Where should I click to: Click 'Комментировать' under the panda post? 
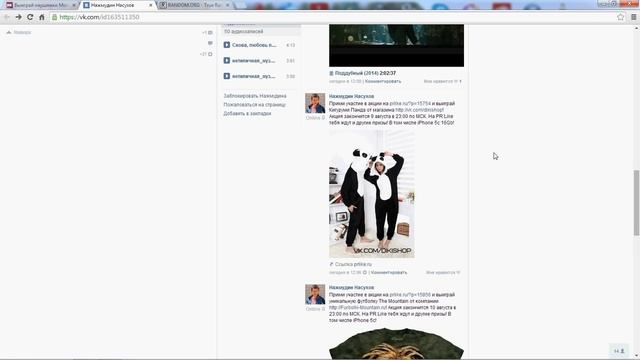pyautogui.click(x=389, y=272)
